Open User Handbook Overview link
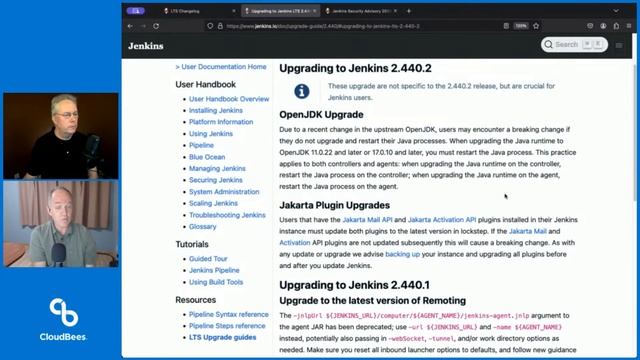Screen dimensions: 640x360 (229, 99)
